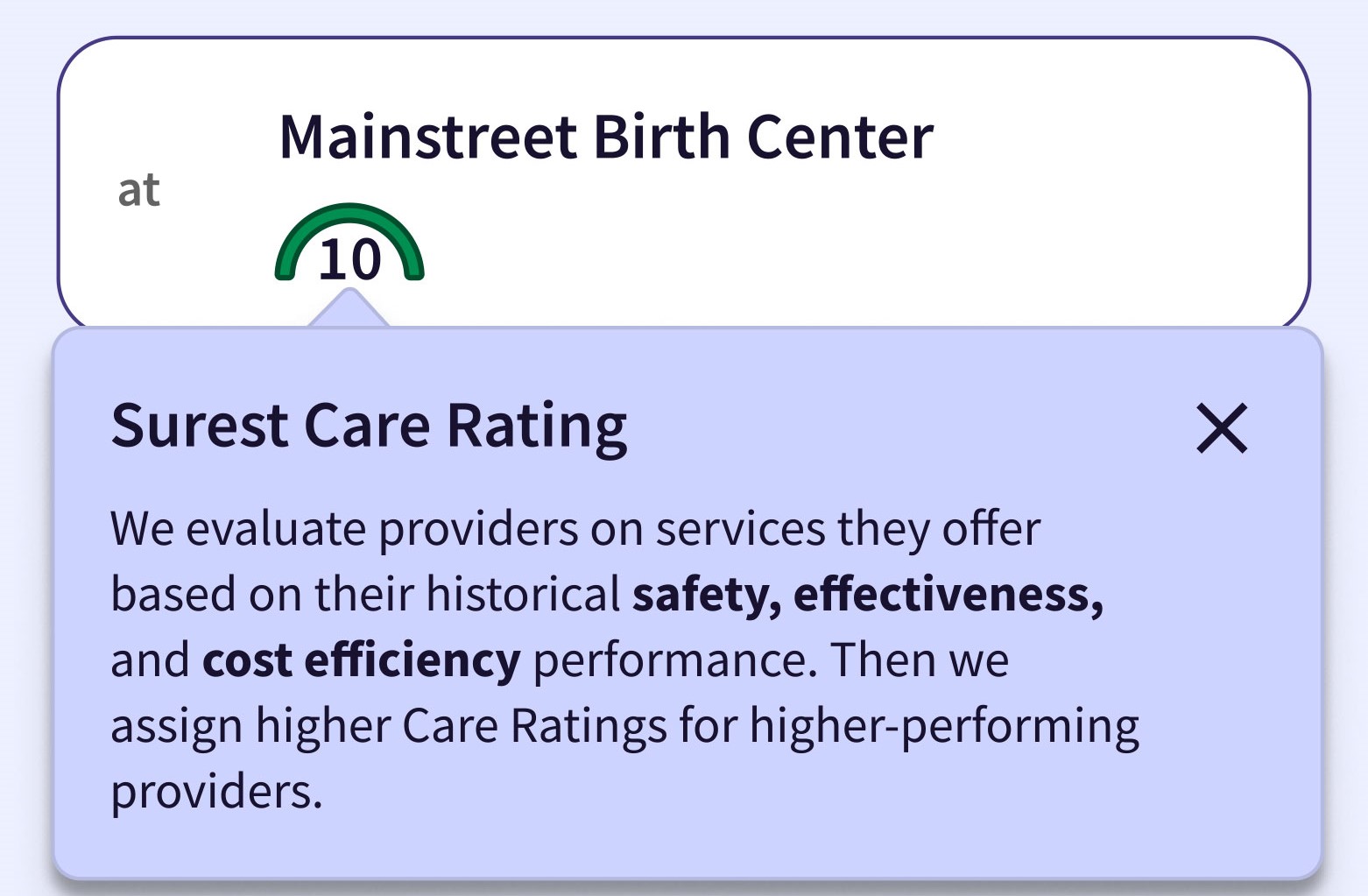Select the rating number 10
Viewport: 1368px width, 896px height.
coord(349,260)
